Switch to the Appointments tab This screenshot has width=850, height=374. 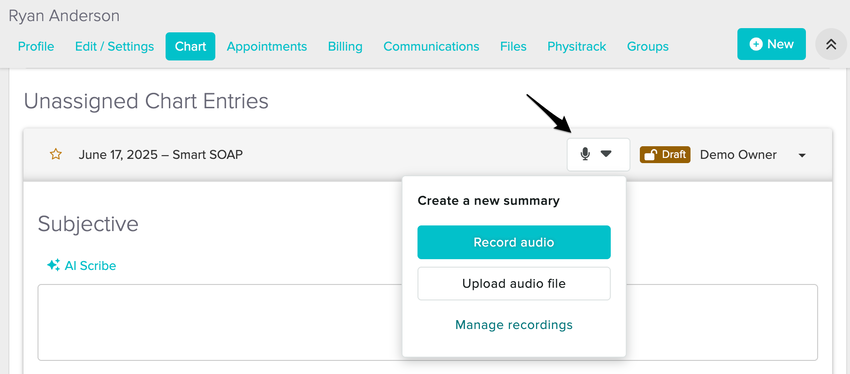(267, 47)
